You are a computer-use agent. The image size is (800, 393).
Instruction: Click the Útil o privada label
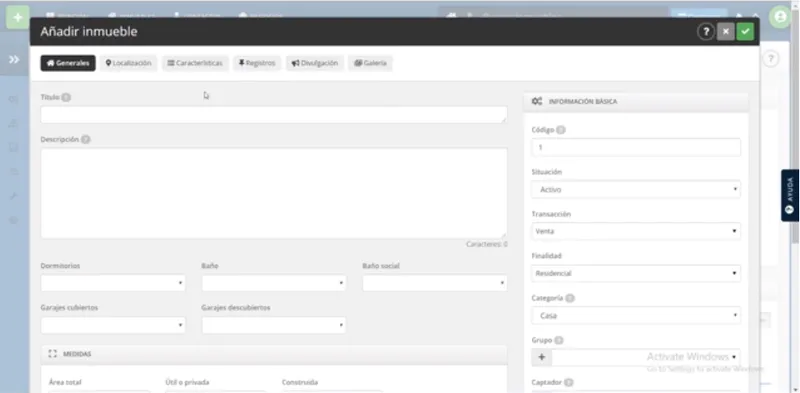click(187, 382)
